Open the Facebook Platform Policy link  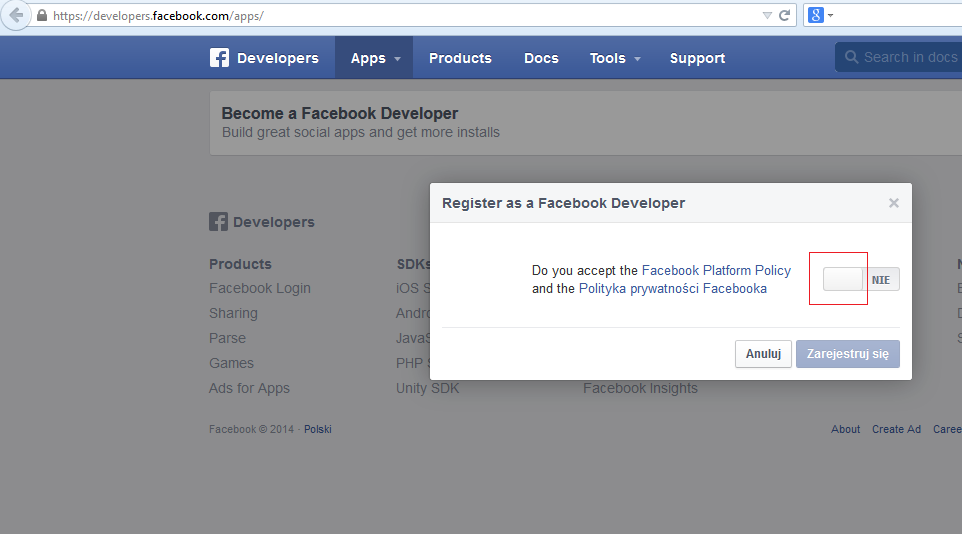point(716,271)
